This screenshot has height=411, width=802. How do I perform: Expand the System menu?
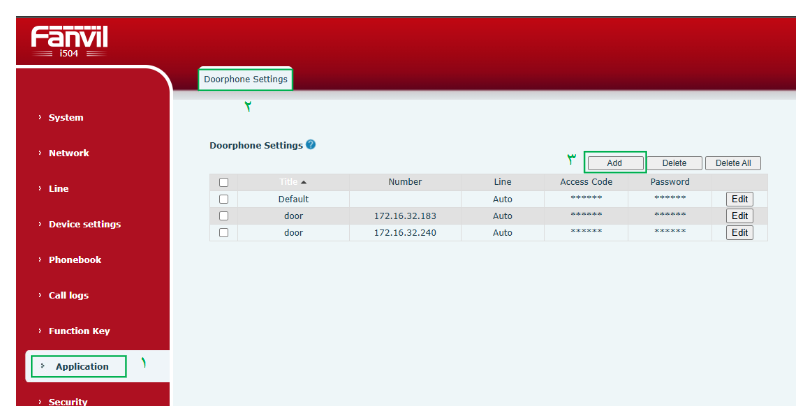pyautogui.click(x=66, y=118)
